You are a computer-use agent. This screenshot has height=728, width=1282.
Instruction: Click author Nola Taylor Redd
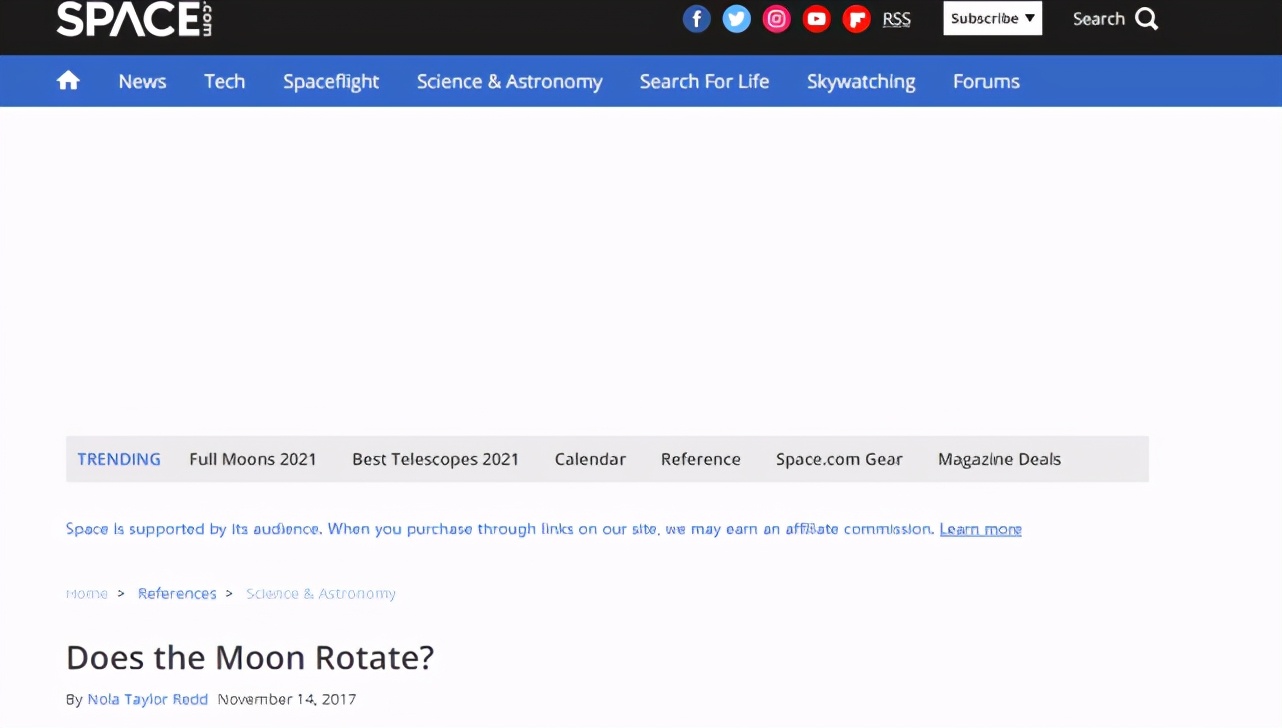(x=147, y=699)
